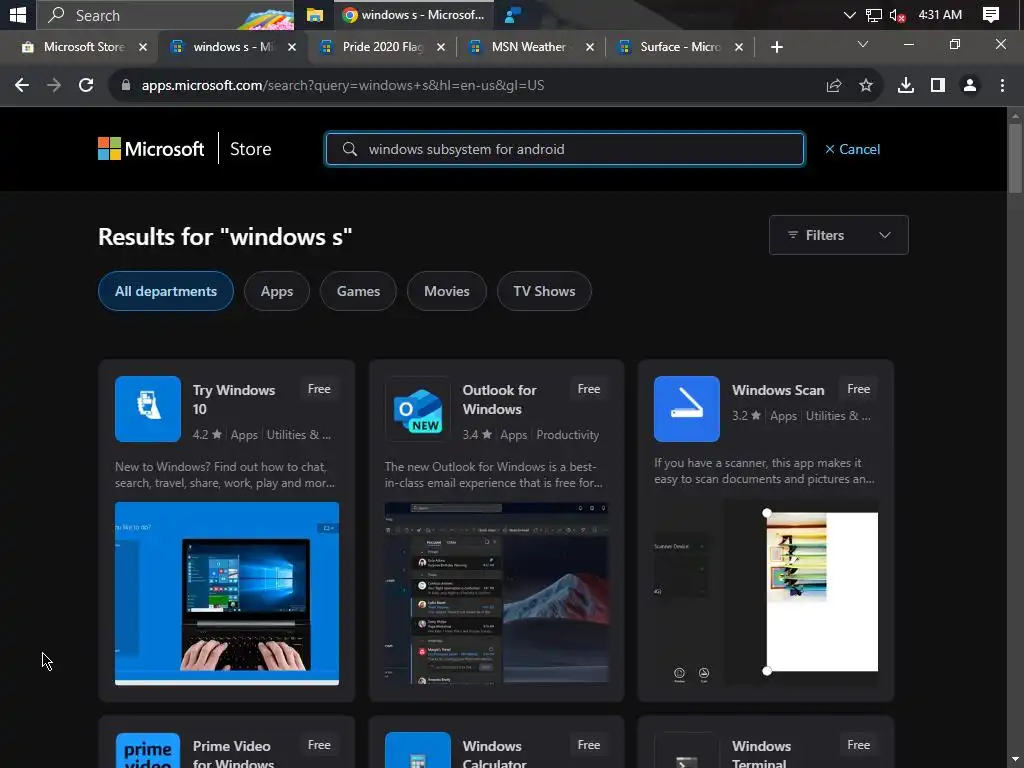
Task: Open network status tray icon
Action: pos(873,15)
